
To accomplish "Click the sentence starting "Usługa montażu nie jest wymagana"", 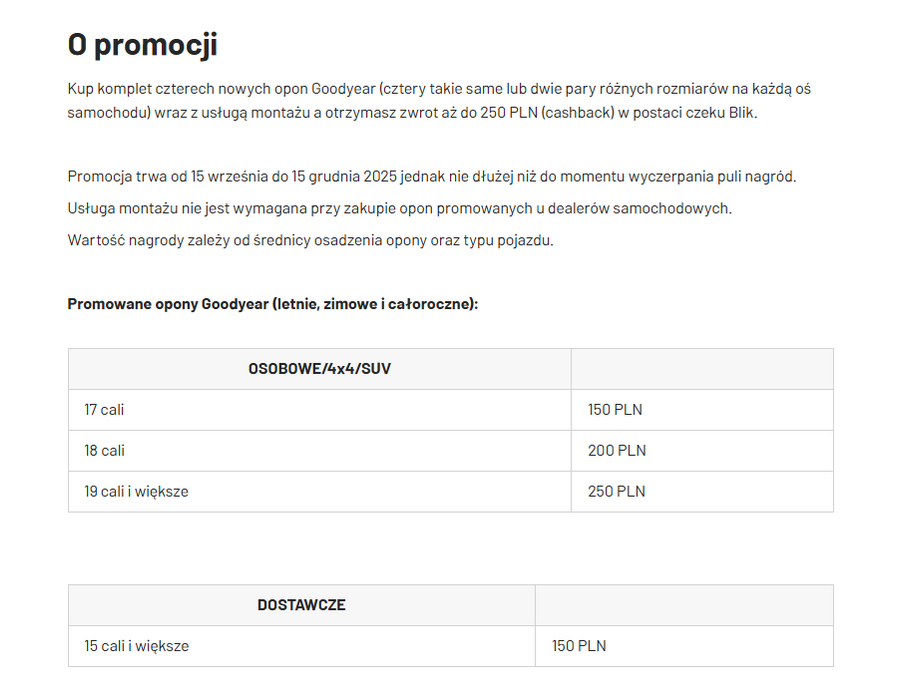I will [400, 209].
